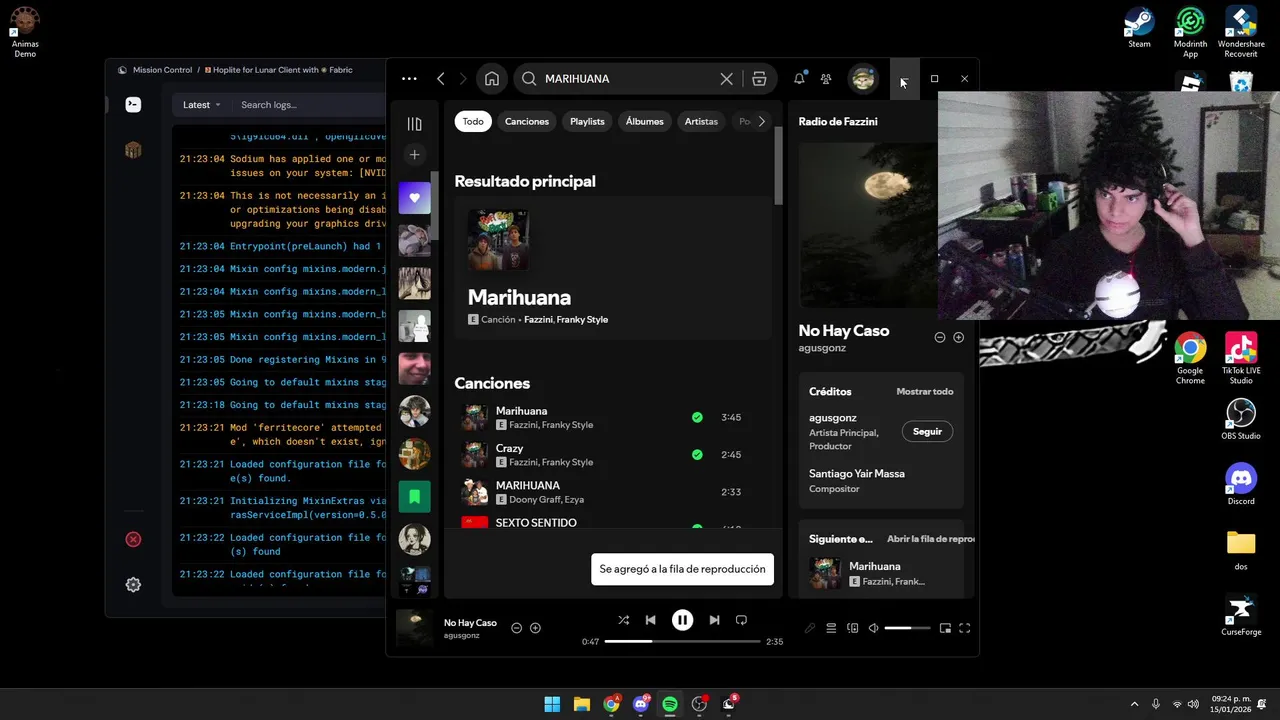Play Marihuana from Siguiente queue
Screen dimensions: 1280x720
(x=880, y=573)
